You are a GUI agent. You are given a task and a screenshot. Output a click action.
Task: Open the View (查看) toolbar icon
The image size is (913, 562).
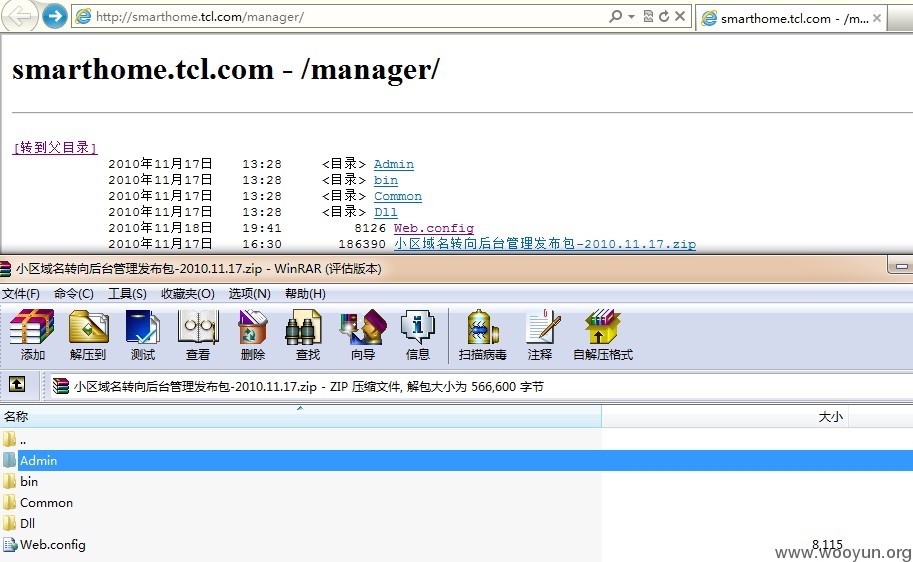198,334
